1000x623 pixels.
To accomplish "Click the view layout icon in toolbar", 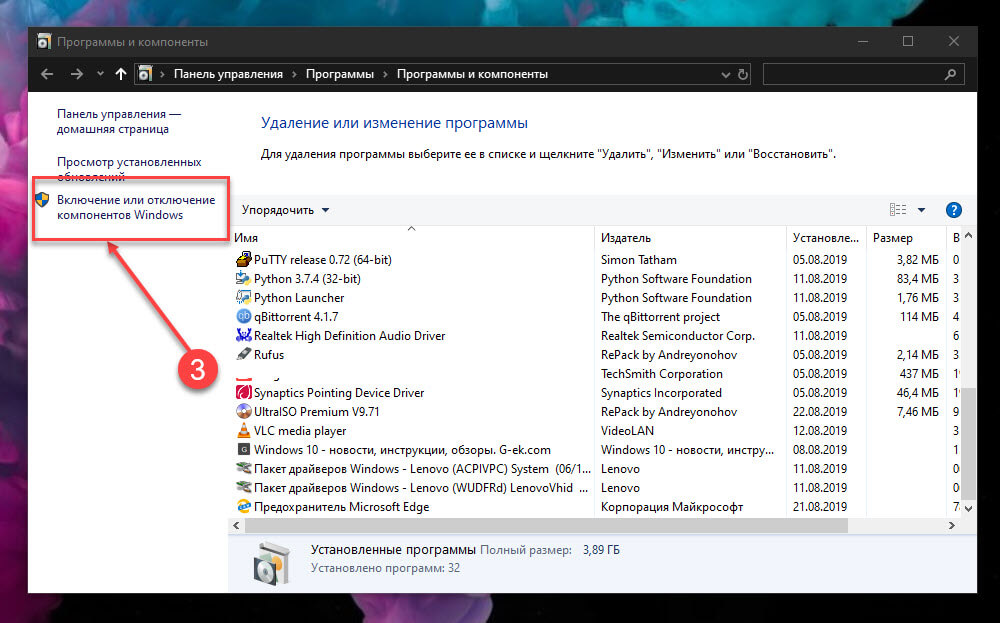I will click(x=898, y=209).
